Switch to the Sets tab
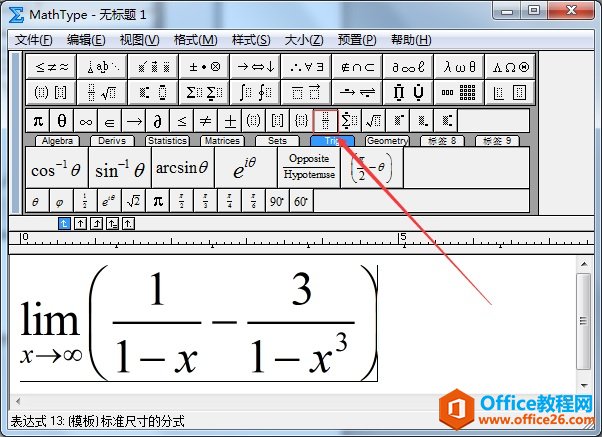This screenshot has width=602, height=437. click(277, 141)
